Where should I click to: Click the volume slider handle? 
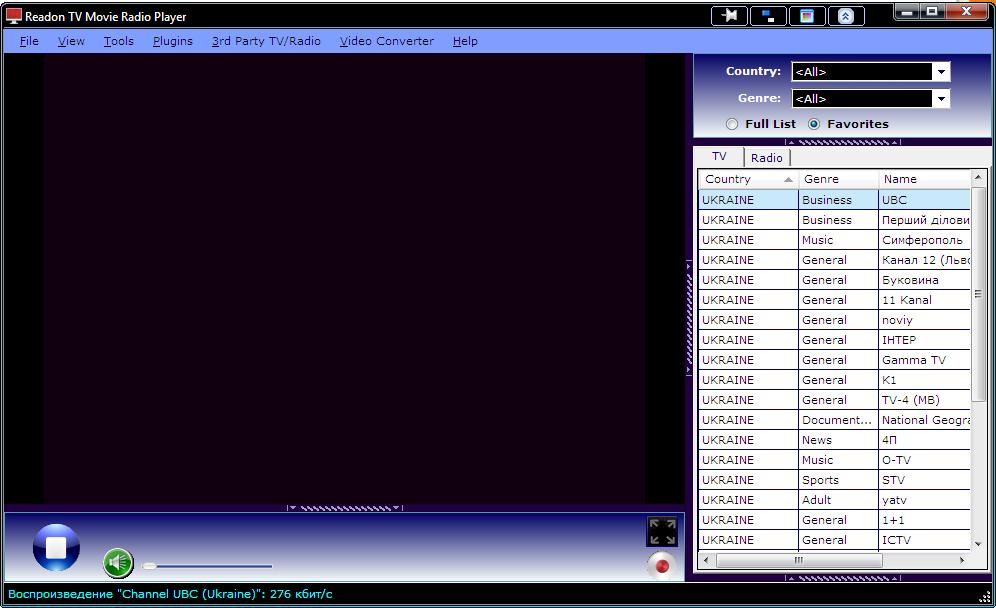click(x=149, y=565)
